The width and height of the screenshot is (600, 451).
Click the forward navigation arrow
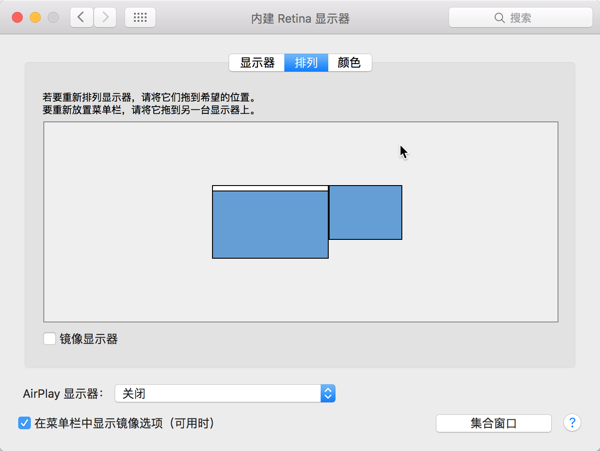(104, 18)
